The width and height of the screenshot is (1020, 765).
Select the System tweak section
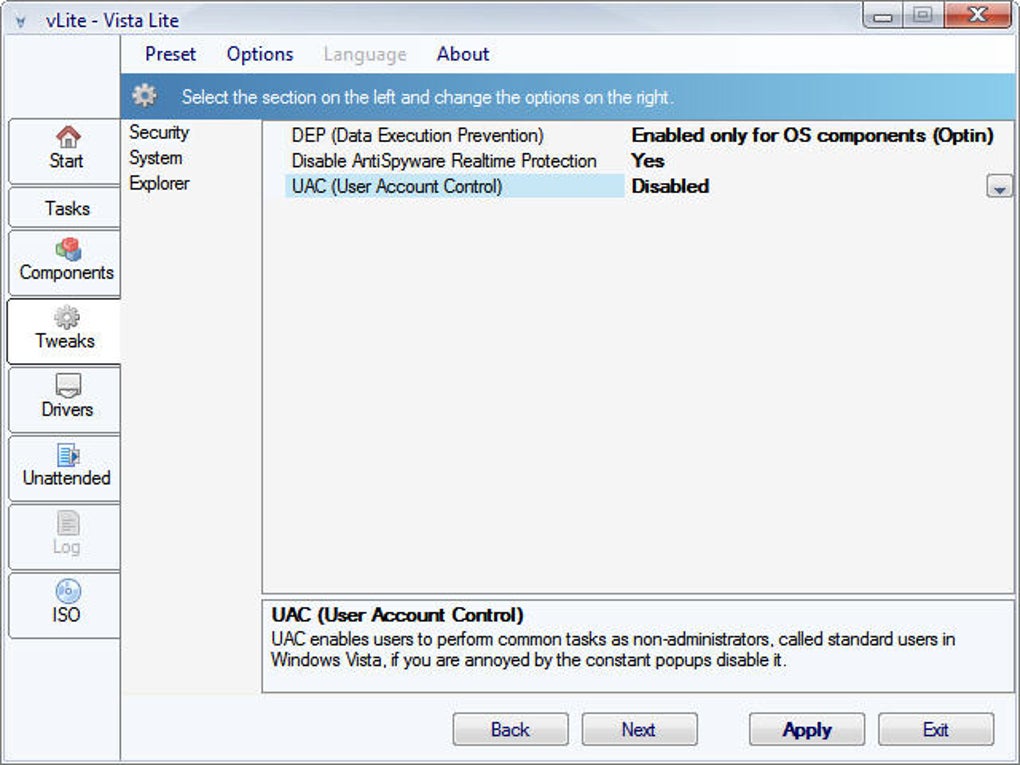coord(155,158)
